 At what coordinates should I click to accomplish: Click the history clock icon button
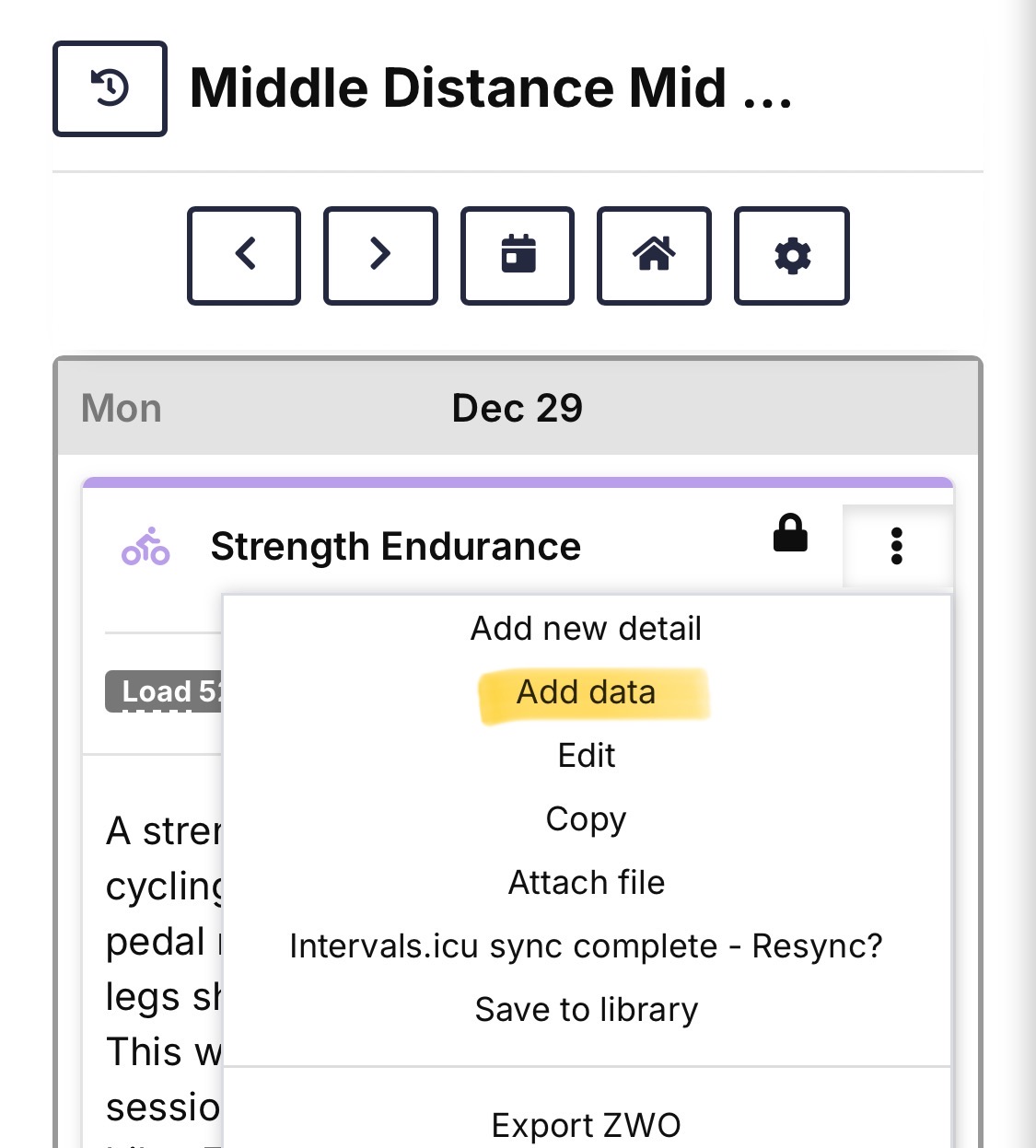point(110,88)
